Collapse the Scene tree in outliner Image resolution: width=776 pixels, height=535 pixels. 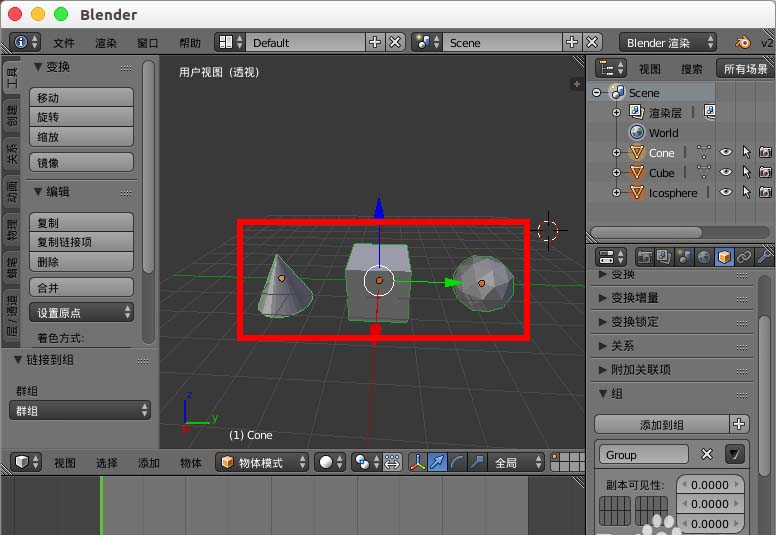point(596,93)
